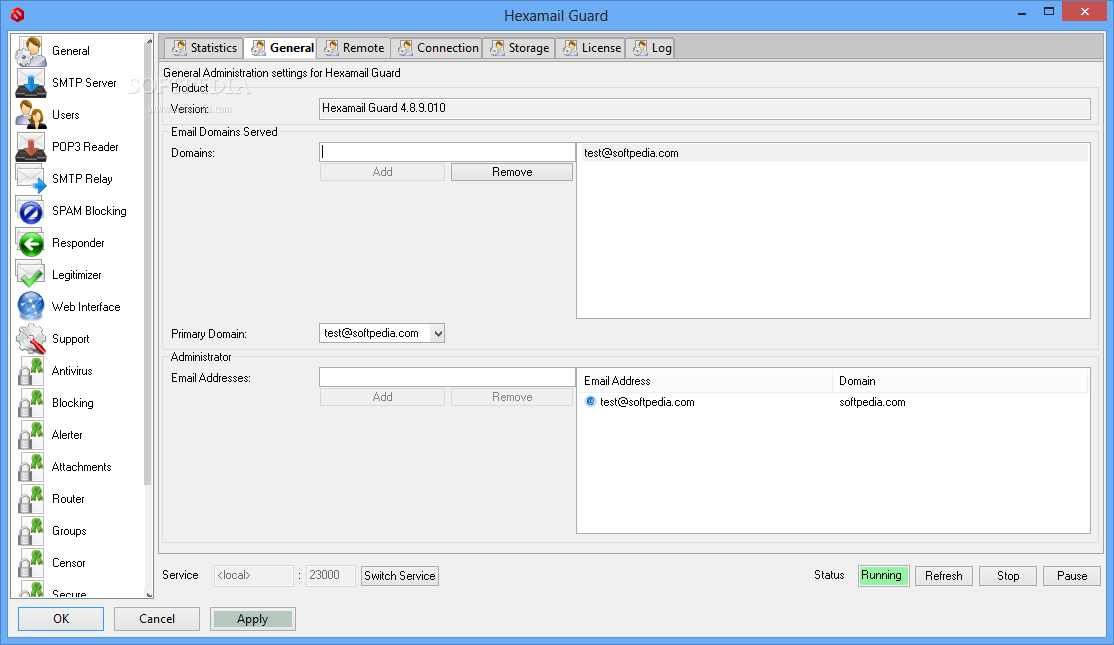1114x645 pixels.
Task: Open the Connection tab
Action: (x=438, y=48)
